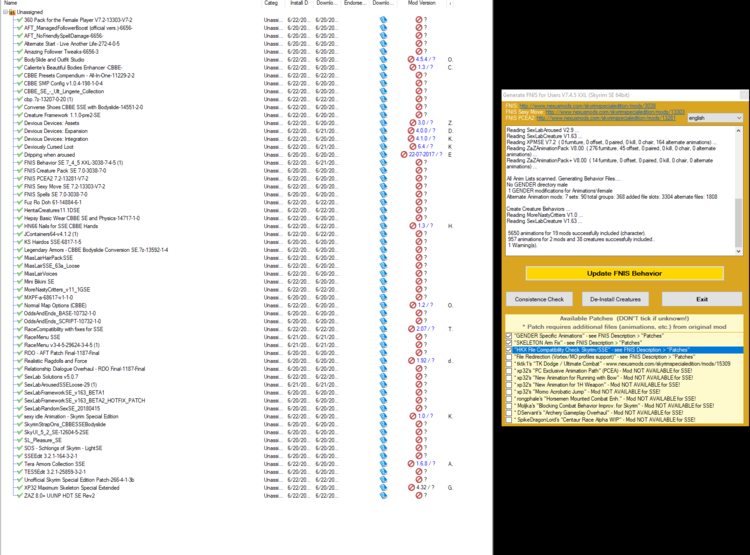The image size is (750, 555).
Task: Click red version icon for HN66 Nails row
Action: pos(413,226)
